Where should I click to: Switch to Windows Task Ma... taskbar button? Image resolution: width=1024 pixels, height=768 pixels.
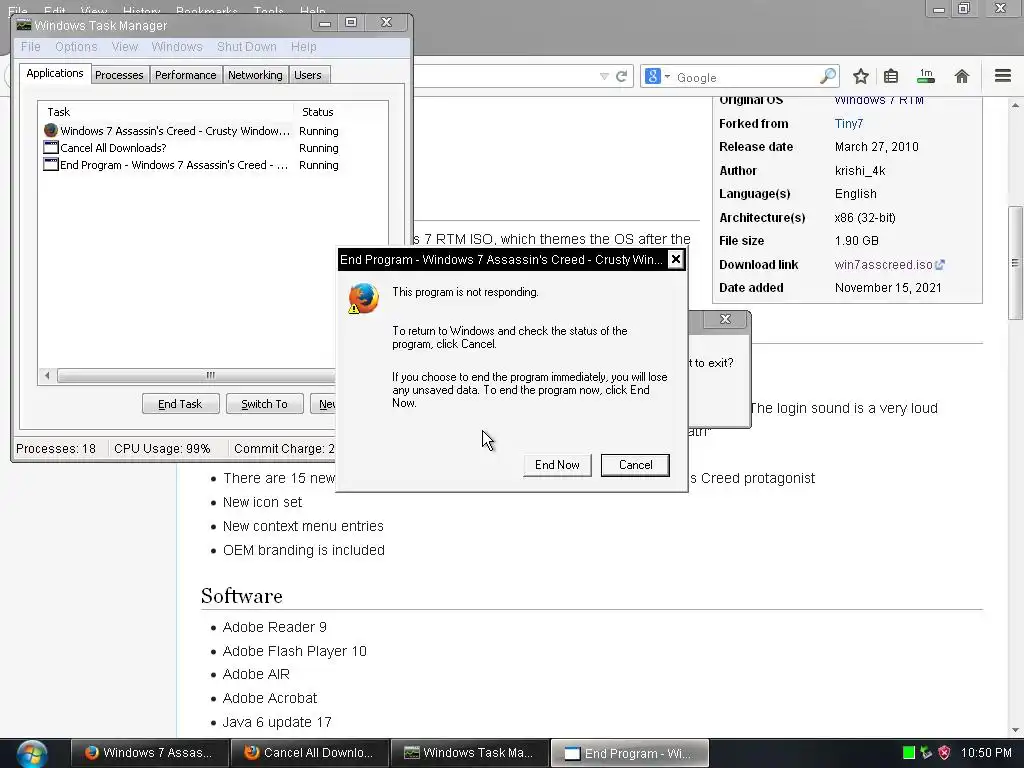pos(470,753)
